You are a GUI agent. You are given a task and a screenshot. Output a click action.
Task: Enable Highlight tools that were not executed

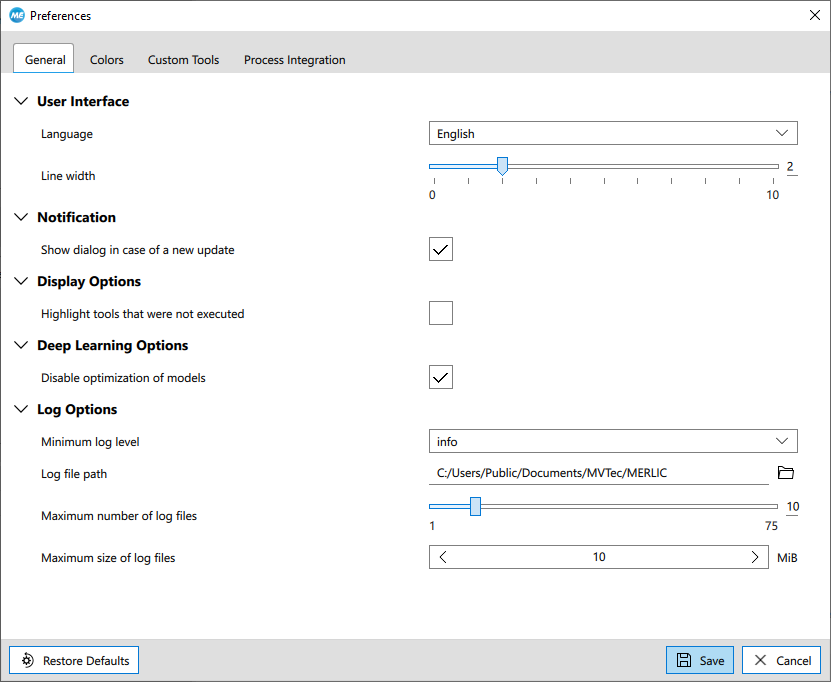coord(441,313)
